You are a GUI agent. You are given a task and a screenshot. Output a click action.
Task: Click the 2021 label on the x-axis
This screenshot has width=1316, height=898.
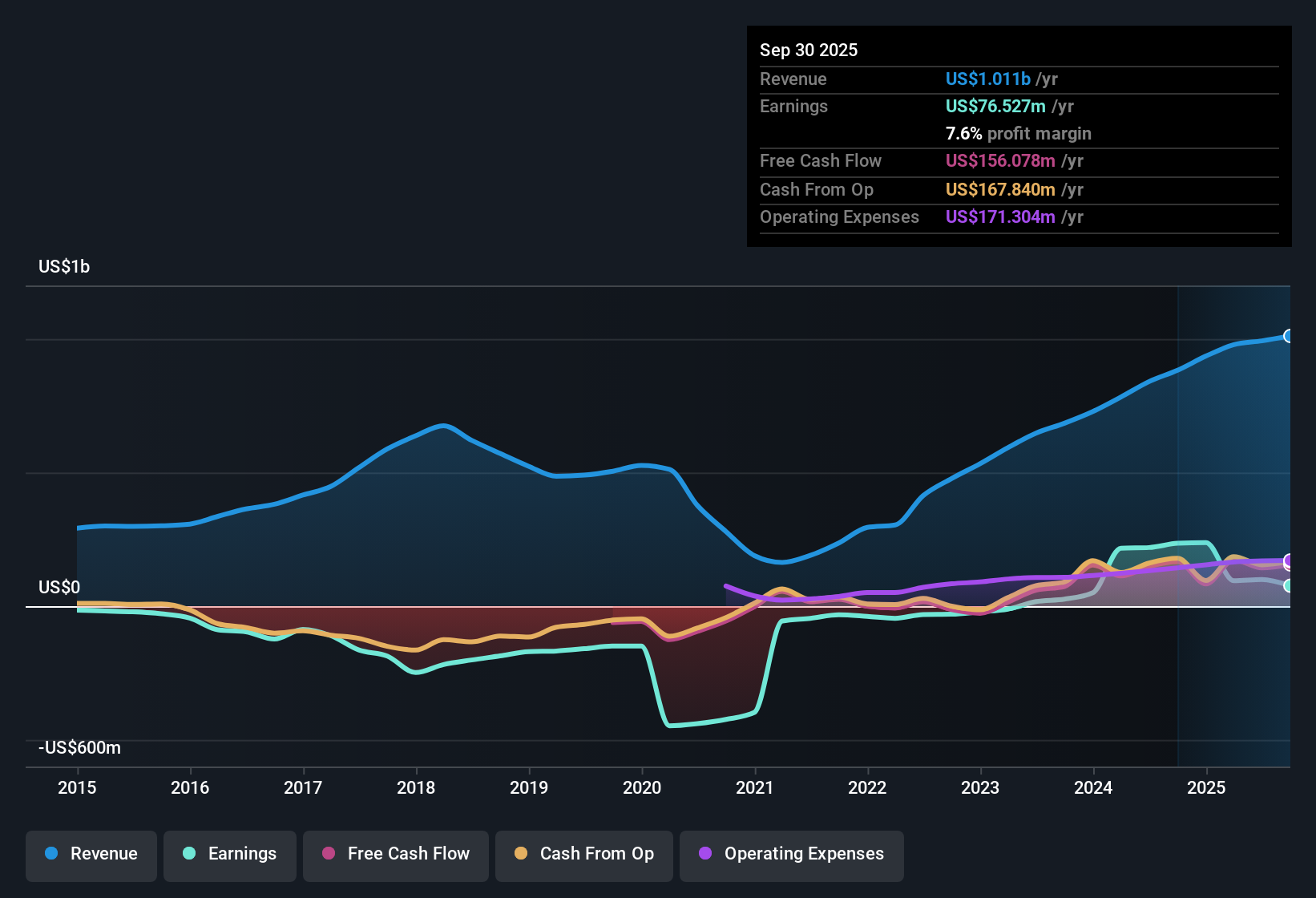(x=754, y=788)
